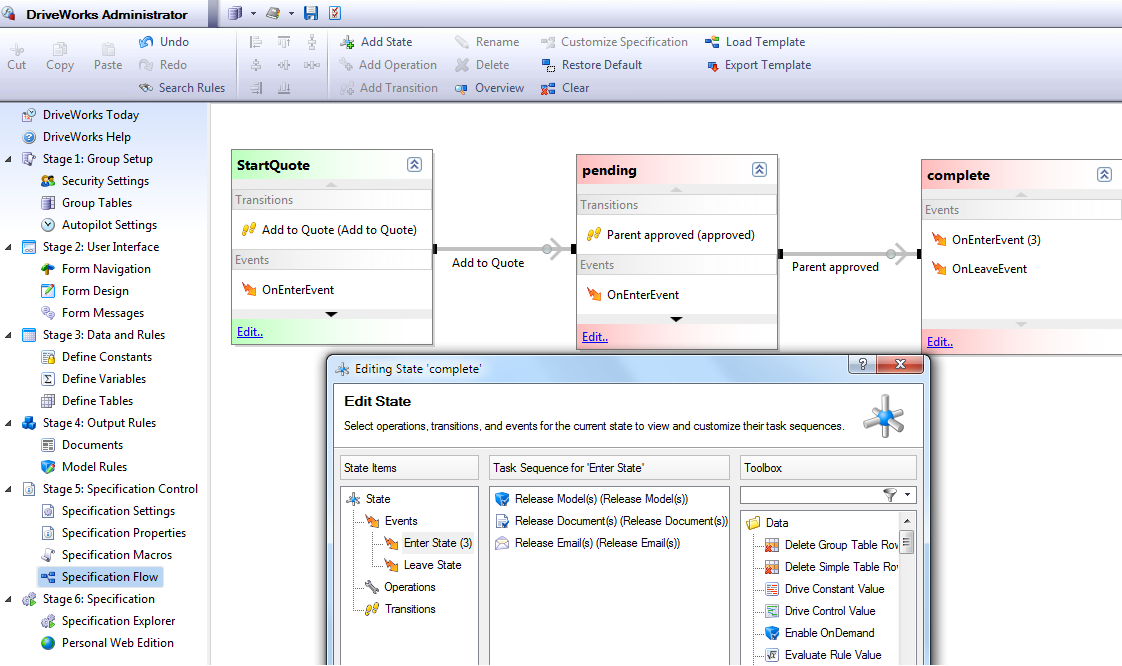Click Add Transition in the toolbar
1122x666 pixels.
(x=389, y=88)
